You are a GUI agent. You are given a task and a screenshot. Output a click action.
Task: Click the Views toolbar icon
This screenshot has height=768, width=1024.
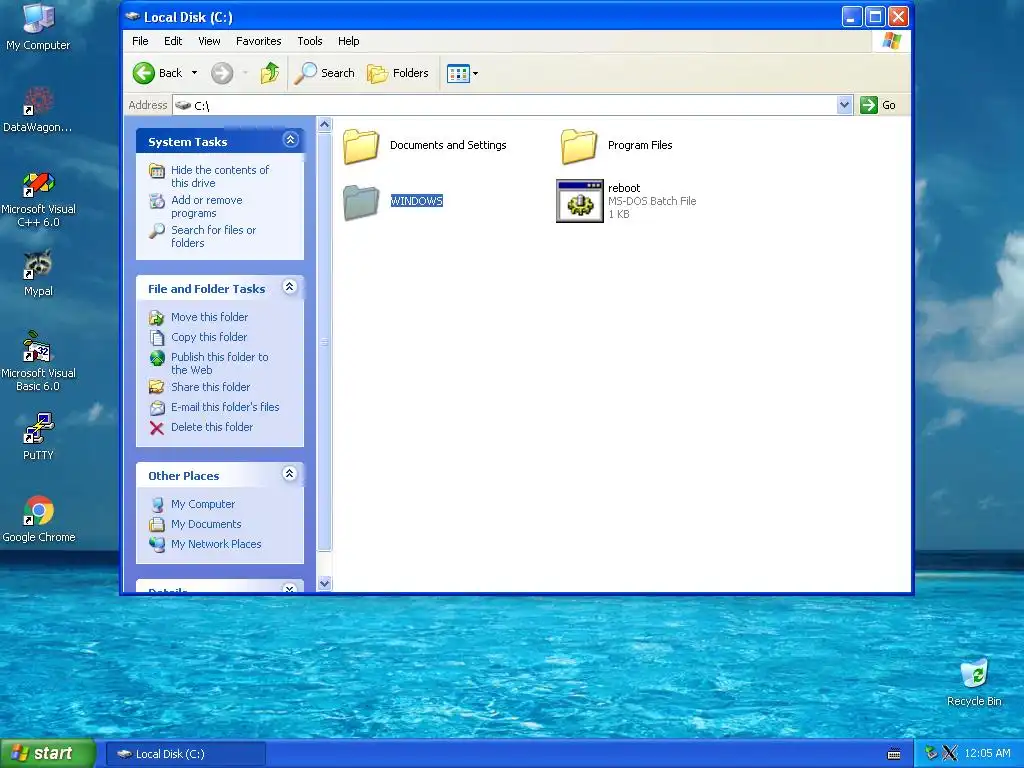point(458,74)
